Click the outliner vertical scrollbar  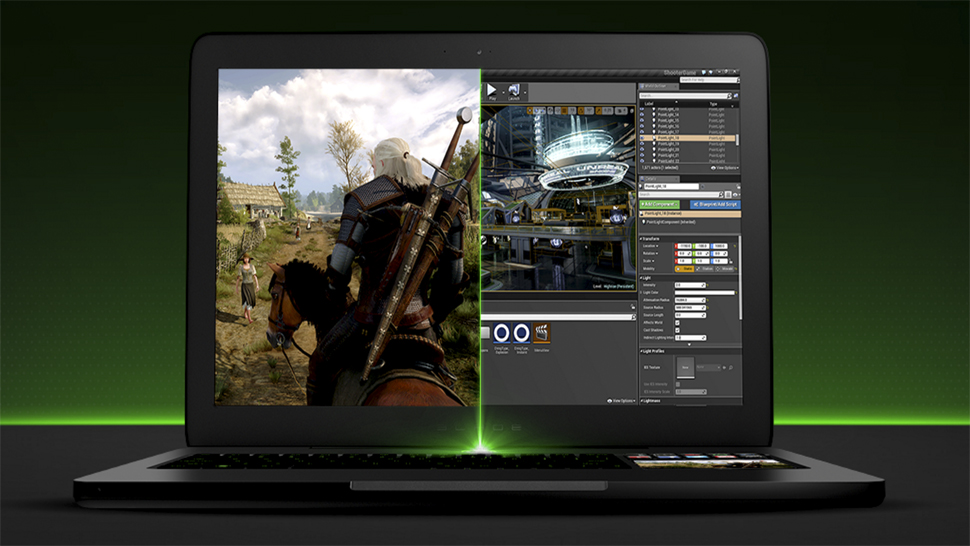tap(737, 140)
